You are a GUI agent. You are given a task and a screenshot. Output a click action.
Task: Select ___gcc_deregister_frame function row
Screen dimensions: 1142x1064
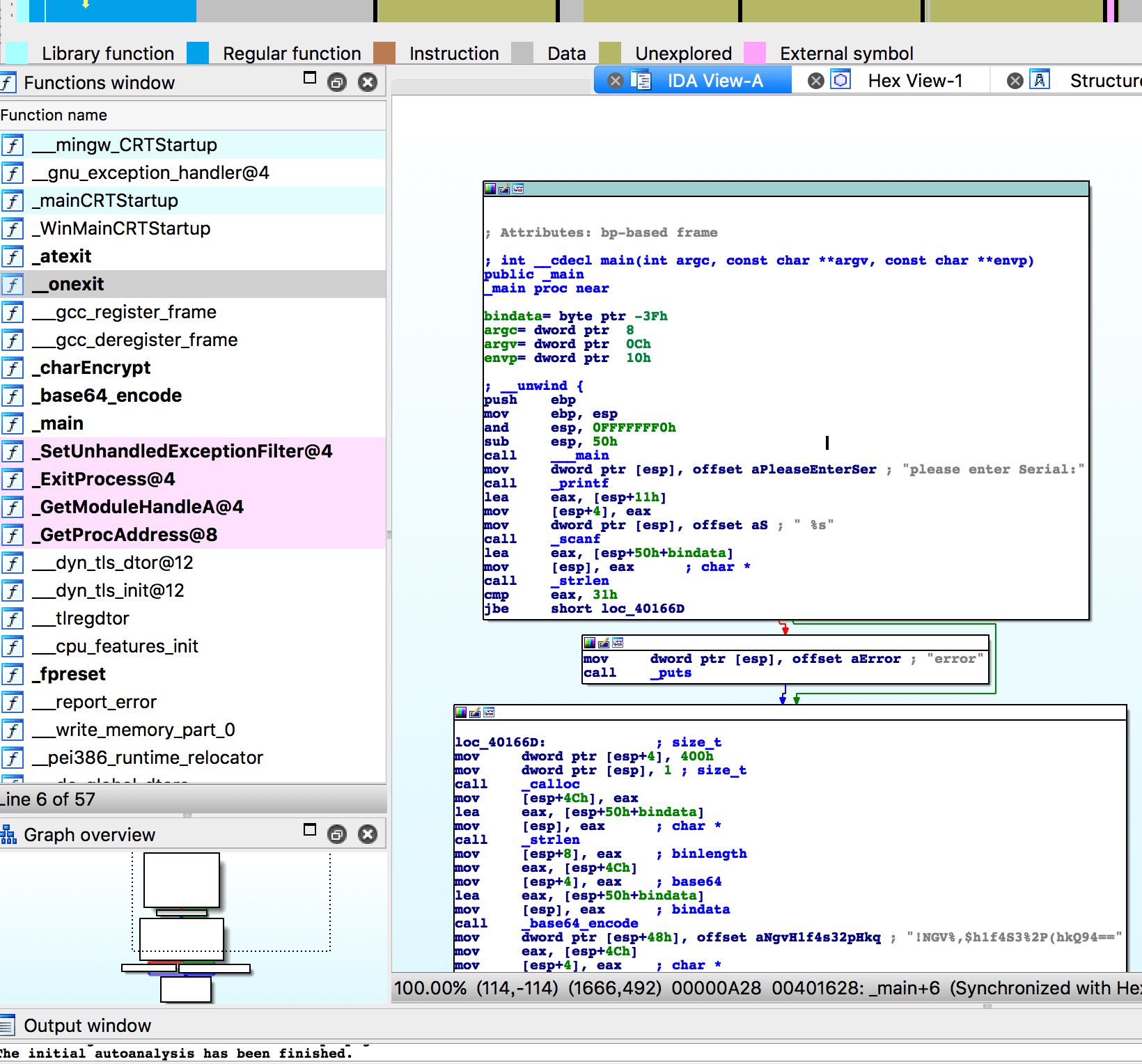click(193, 340)
